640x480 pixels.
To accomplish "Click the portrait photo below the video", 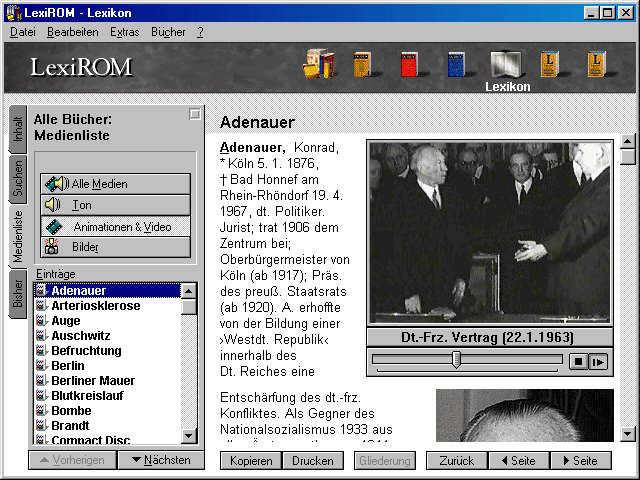I will pos(525,415).
